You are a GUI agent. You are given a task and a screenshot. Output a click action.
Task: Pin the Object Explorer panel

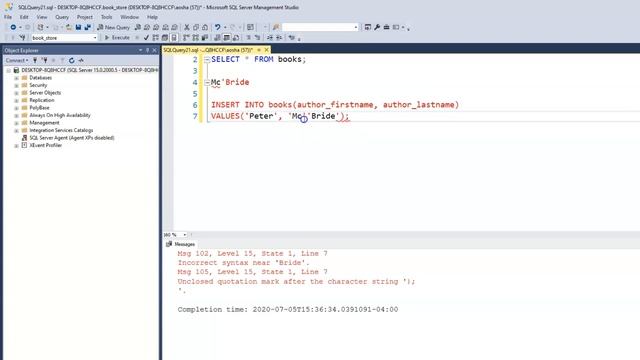coord(147,50)
